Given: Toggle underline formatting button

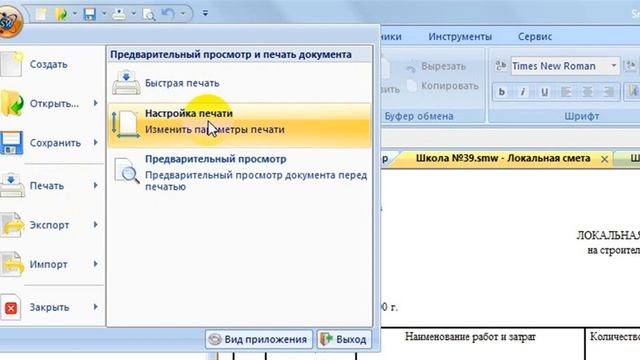Looking at the screenshot, I should click(544, 92).
